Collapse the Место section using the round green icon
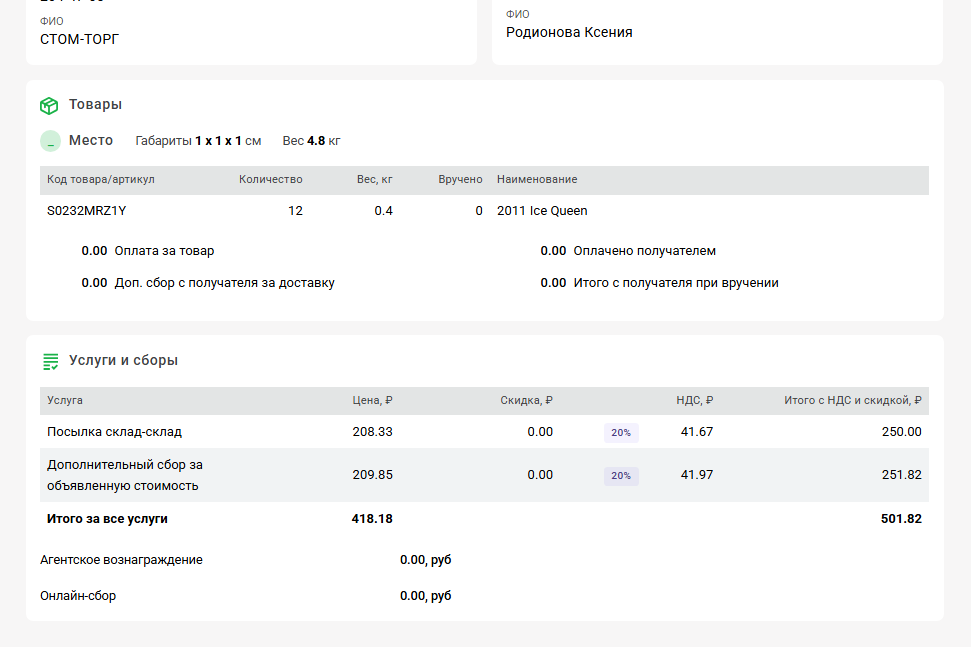The height and width of the screenshot is (647, 971). (50, 141)
